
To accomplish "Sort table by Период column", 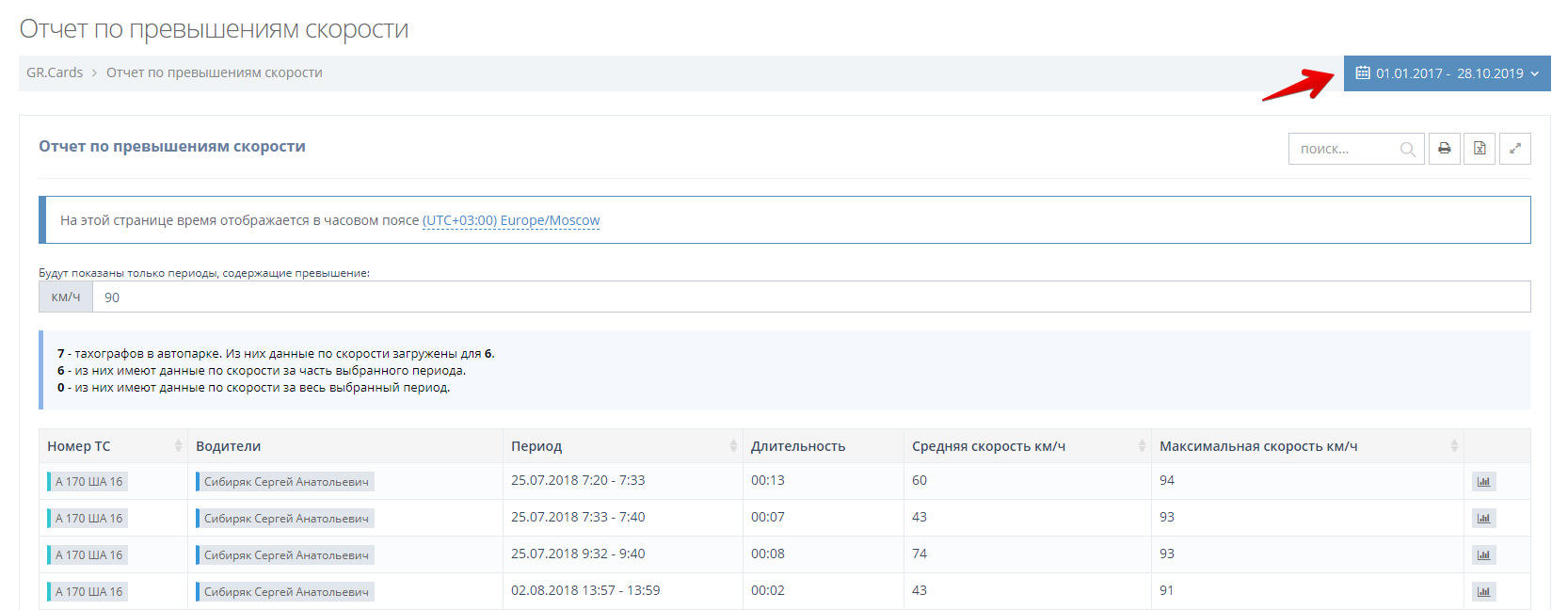I will (x=621, y=446).
